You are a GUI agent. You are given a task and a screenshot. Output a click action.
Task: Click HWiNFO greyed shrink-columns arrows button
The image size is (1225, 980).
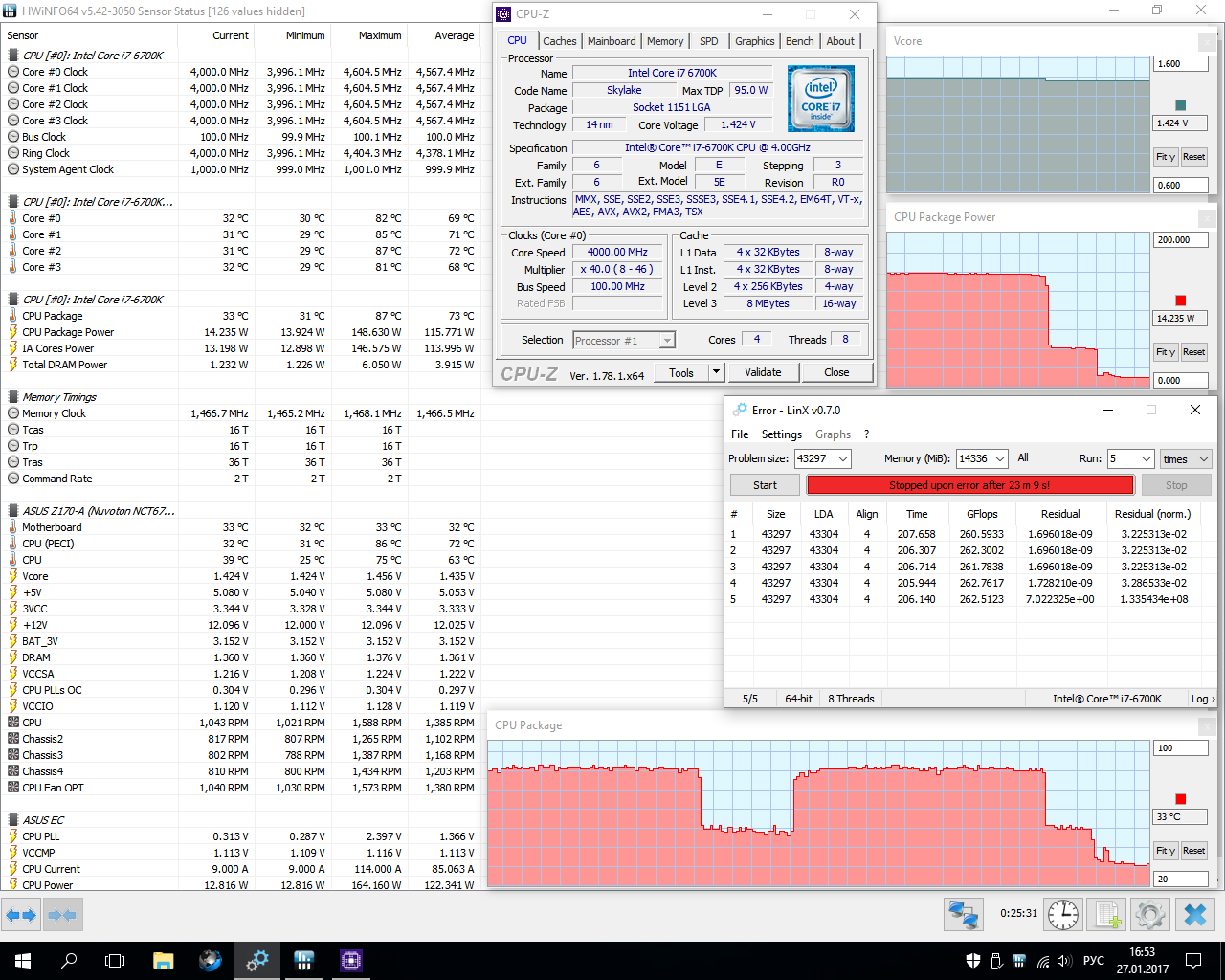pyautogui.click(x=62, y=916)
